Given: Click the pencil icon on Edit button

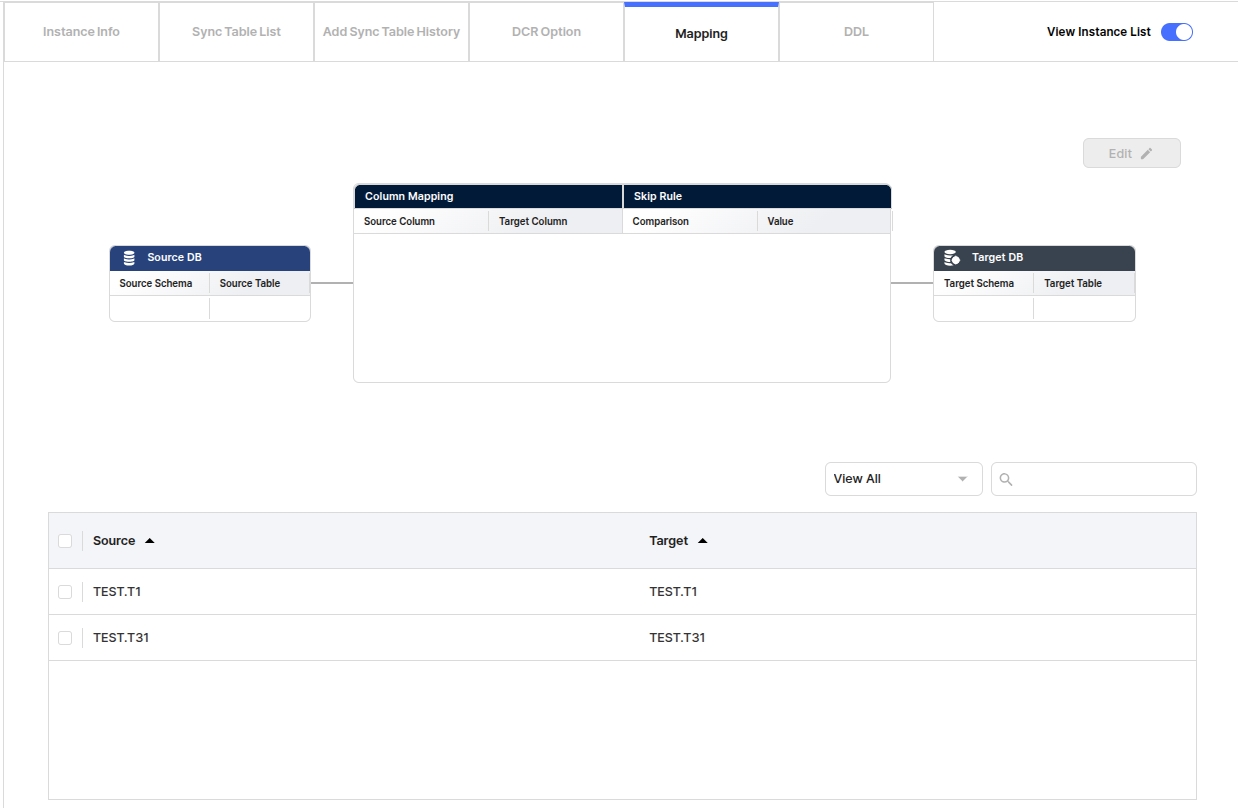Looking at the screenshot, I should point(1147,154).
